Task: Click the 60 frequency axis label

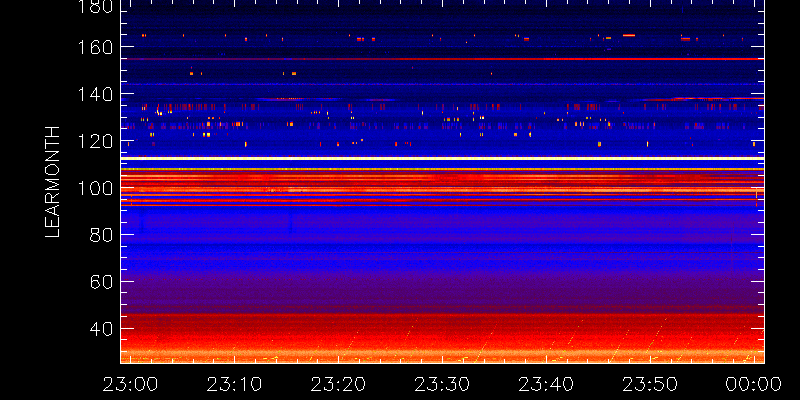Action: tap(102, 282)
